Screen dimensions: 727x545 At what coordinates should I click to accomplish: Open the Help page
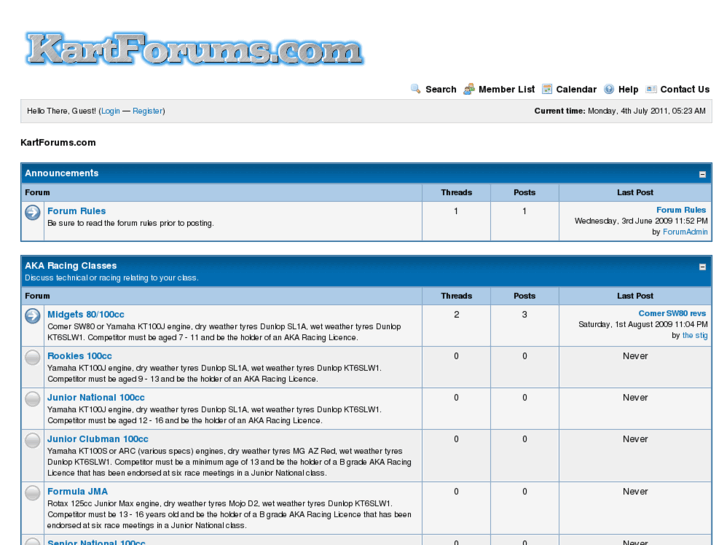pyautogui.click(x=628, y=89)
